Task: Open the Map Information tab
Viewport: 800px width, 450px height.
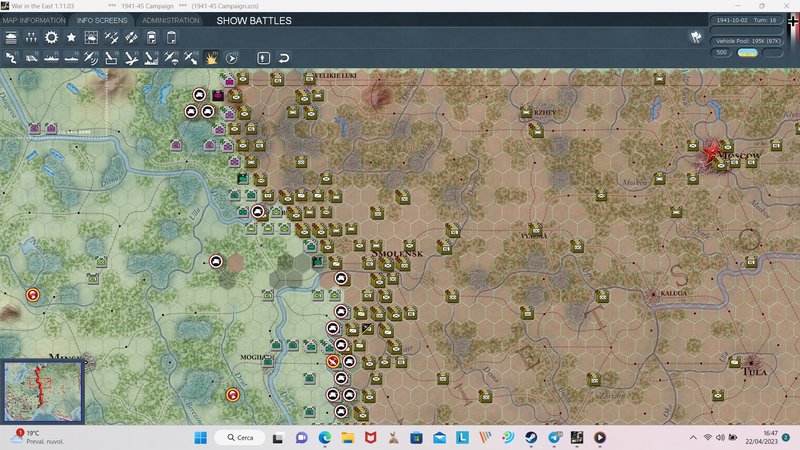Action: click(x=34, y=20)
